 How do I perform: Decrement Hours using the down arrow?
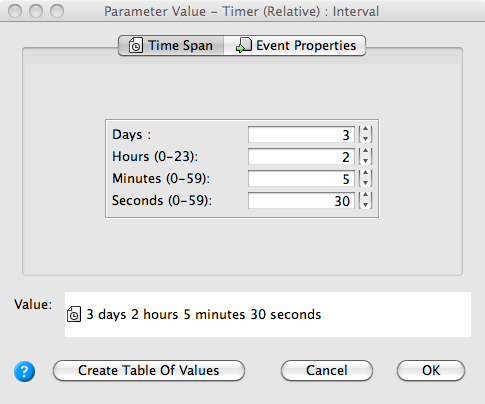click(x=366, y=161)
